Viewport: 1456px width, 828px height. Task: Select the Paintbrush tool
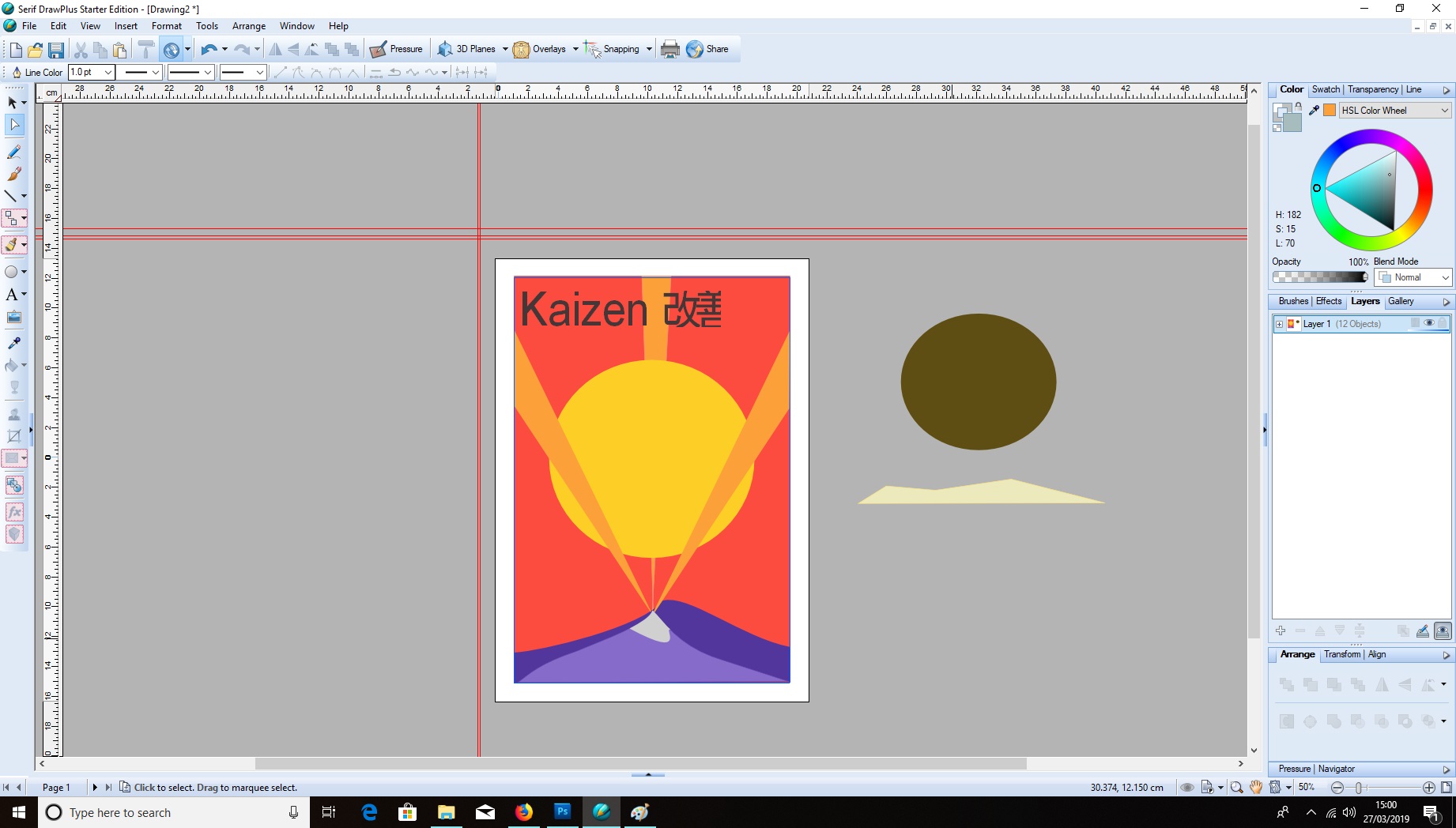pyautogui.click(x=13, y=174)
